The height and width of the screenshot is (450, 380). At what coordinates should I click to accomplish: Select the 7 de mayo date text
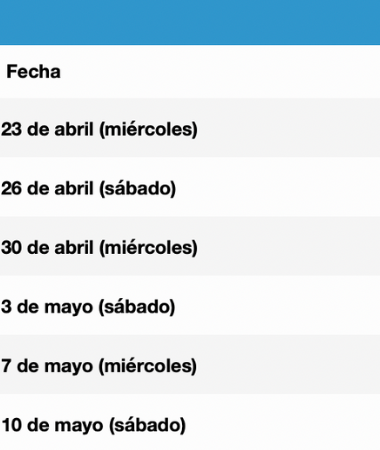47,367
